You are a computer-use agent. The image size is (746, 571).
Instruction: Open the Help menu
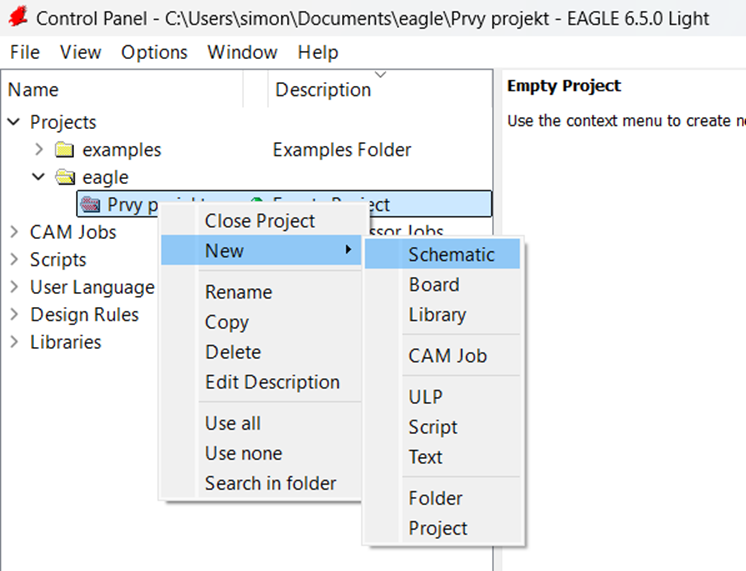tap(318, 52)
